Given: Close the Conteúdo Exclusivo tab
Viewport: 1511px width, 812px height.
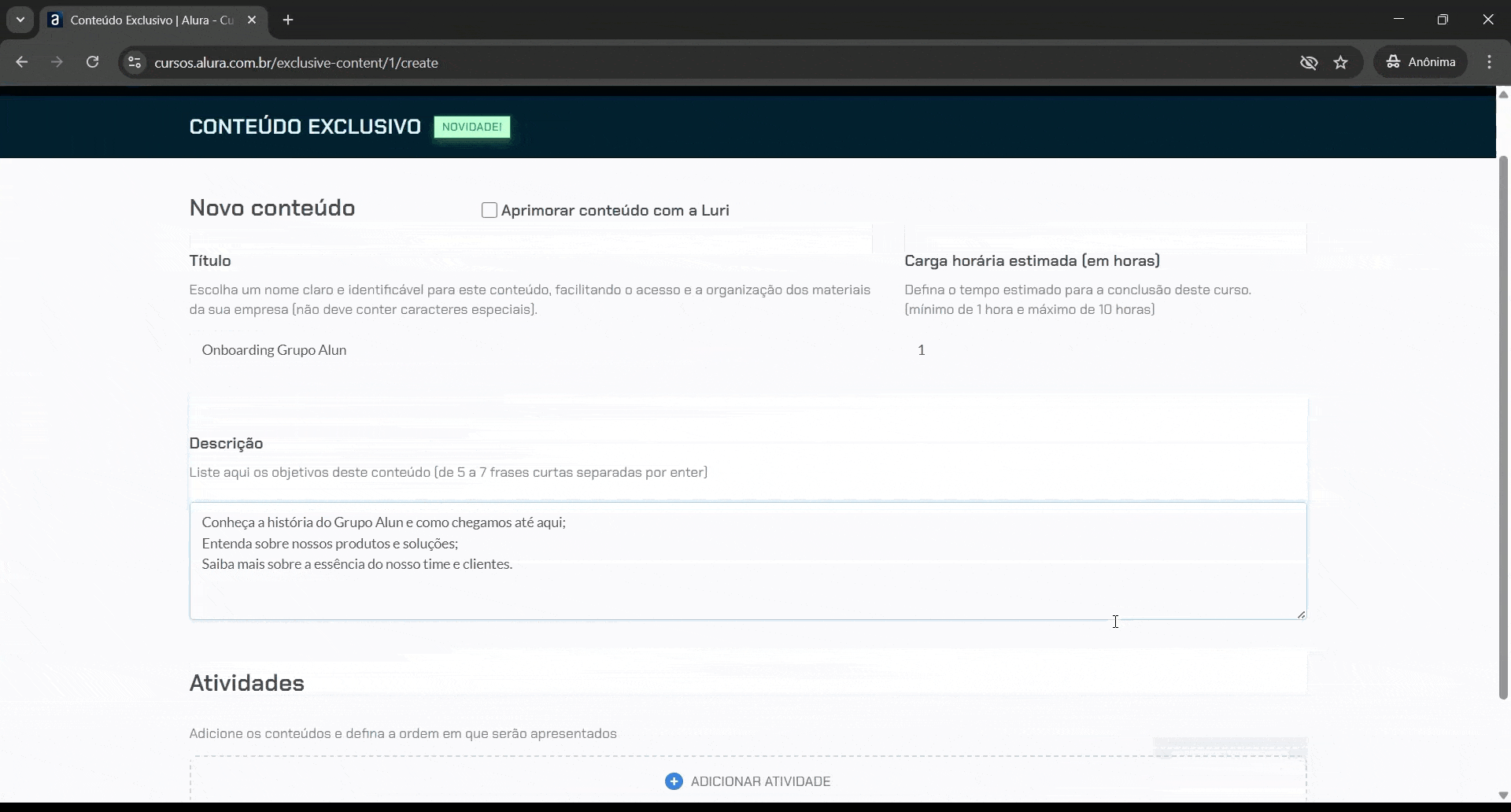Looking at the screenshot, I should click(x=252, y=20).
